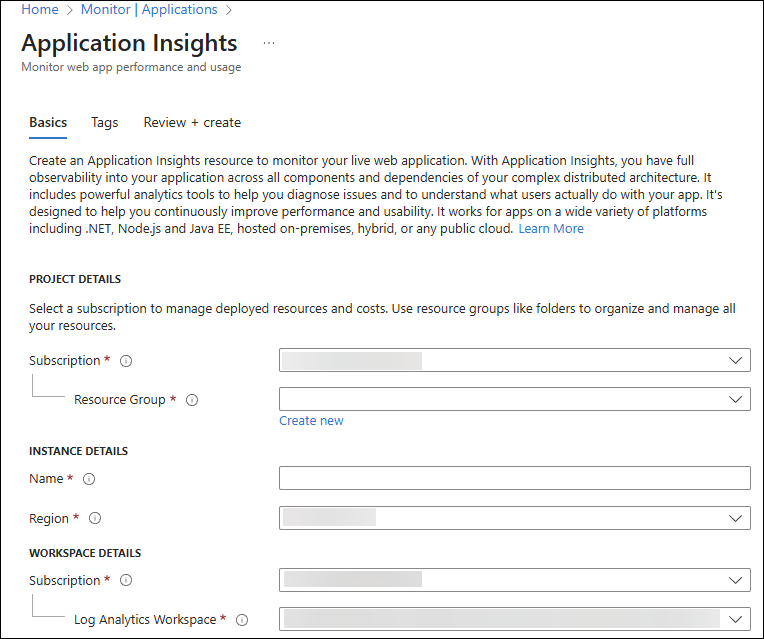This screenshot has width=764, height=639.
Task: Click info icon next to Log Analytics Workspace
Action: (x=242, y=620)
